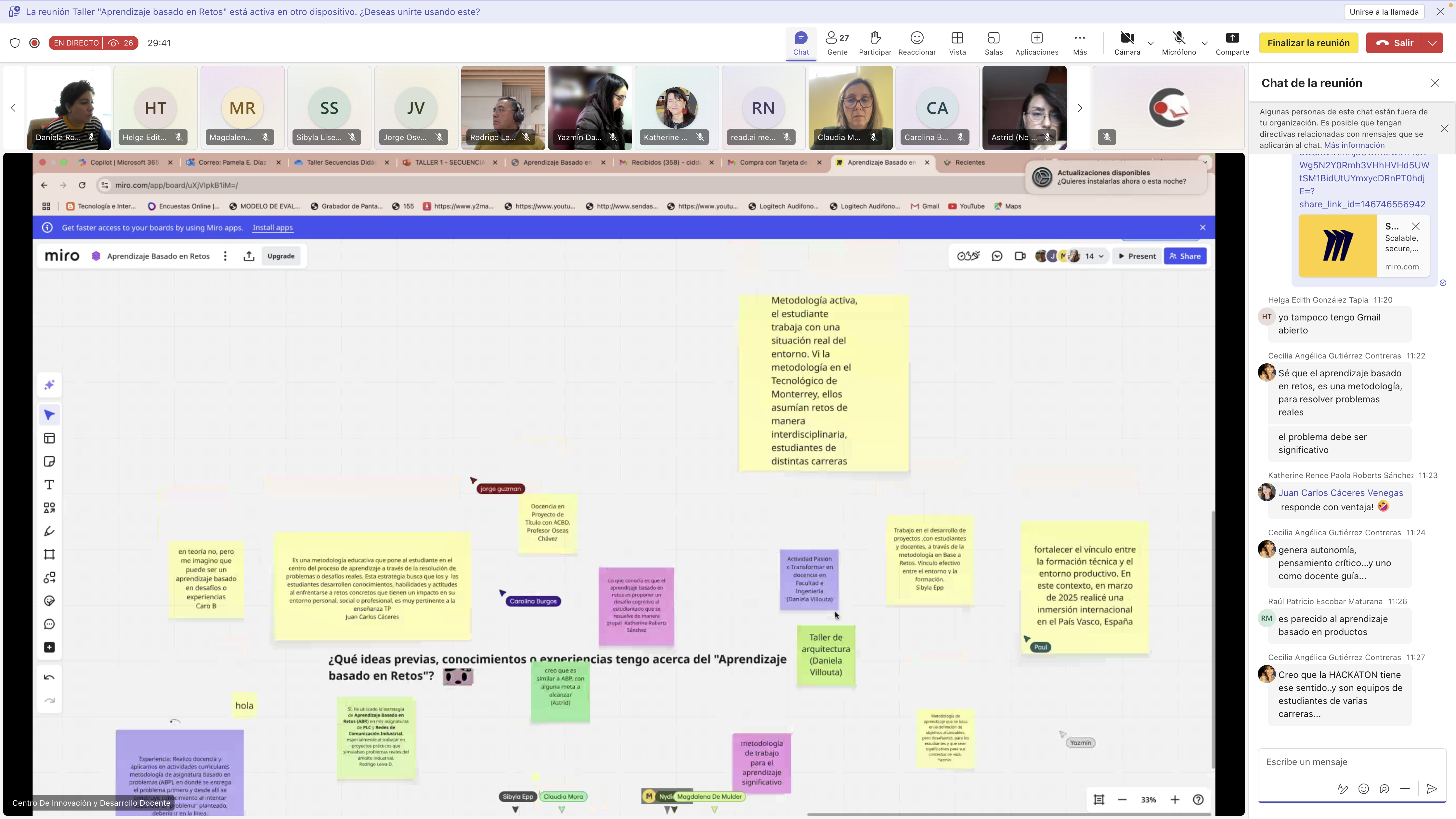This screenshot has height=819, width=1456.
Task: Open the Chat panel in toolbar
Action: tap(800, 43)
